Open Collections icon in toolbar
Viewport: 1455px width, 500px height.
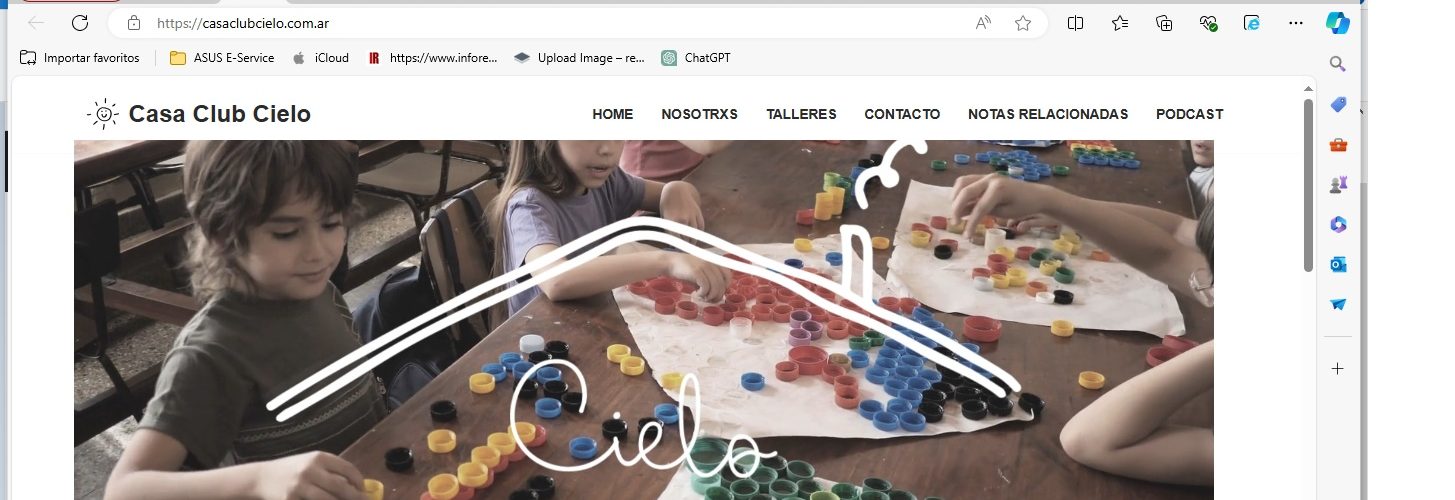1164,23
